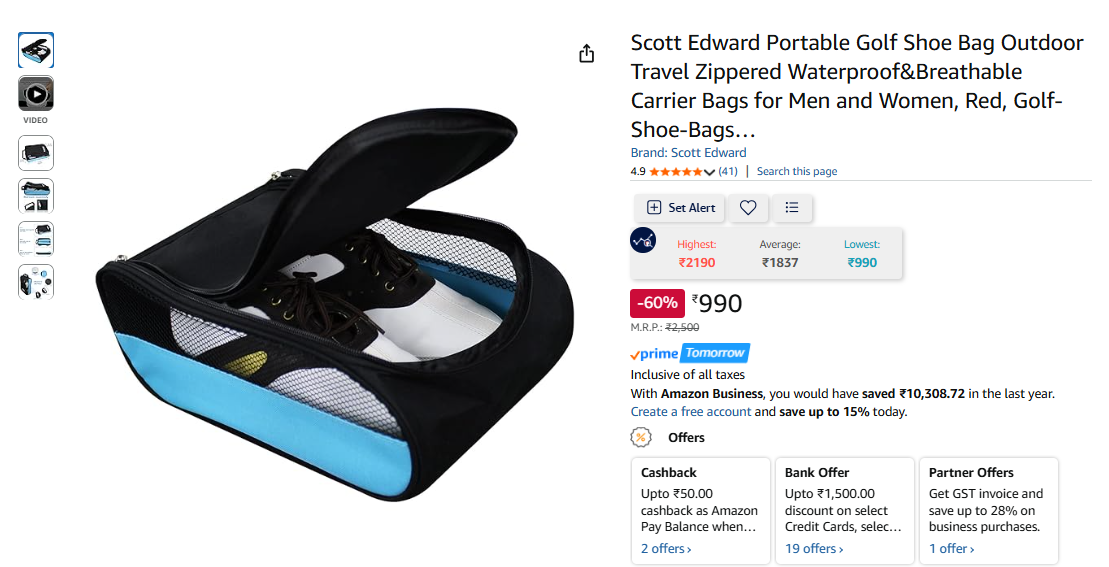Add product to wishlist with heart icon
The height and width of the screenshot is (567, 1109).
point(748,208)
